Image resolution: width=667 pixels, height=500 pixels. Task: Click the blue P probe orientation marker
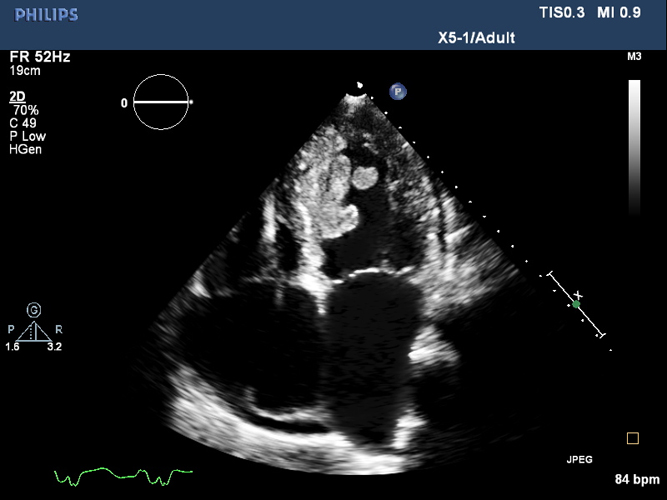click(398, 91)
